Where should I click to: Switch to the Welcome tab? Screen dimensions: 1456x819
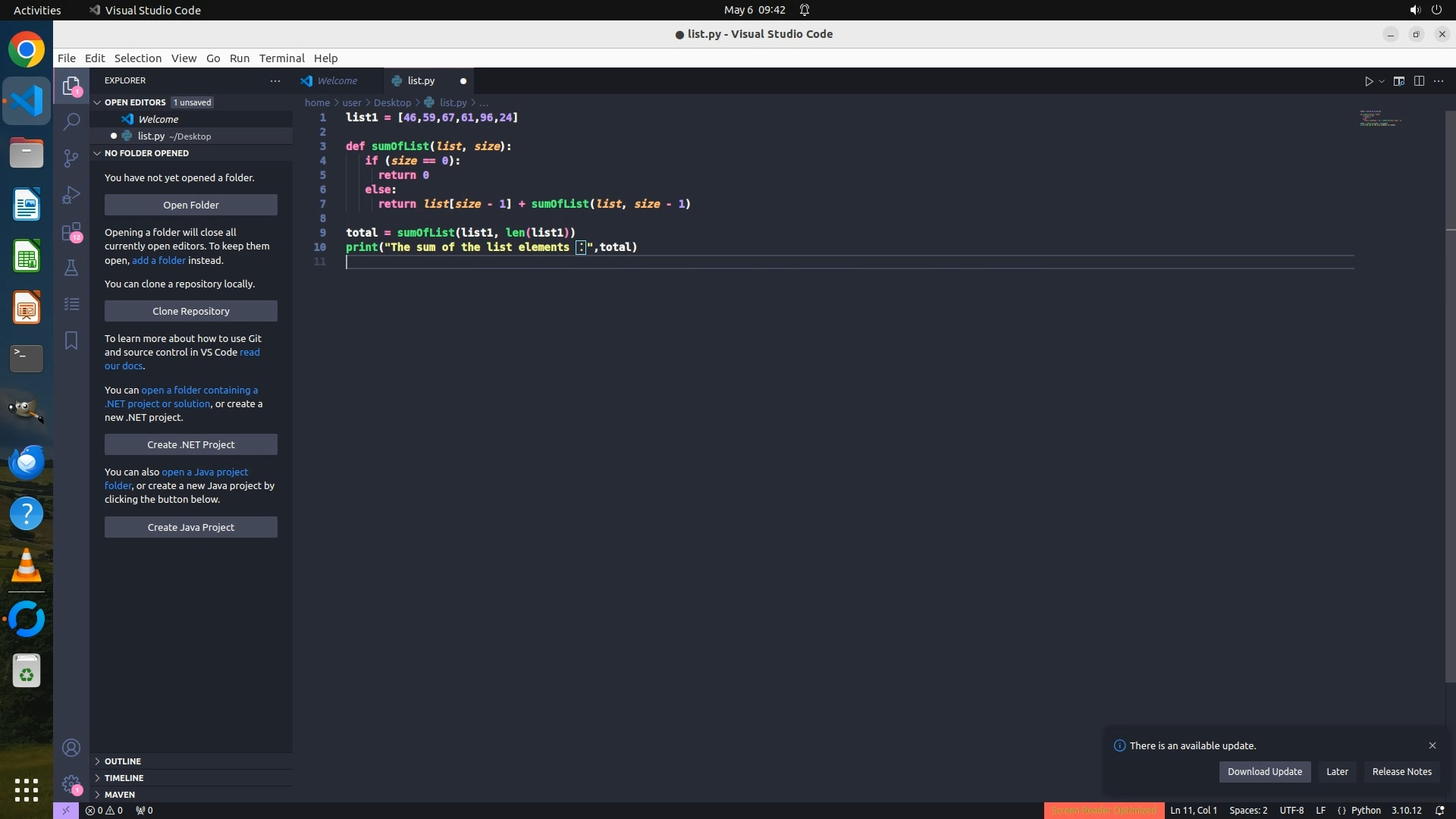[x=337, y=80]
